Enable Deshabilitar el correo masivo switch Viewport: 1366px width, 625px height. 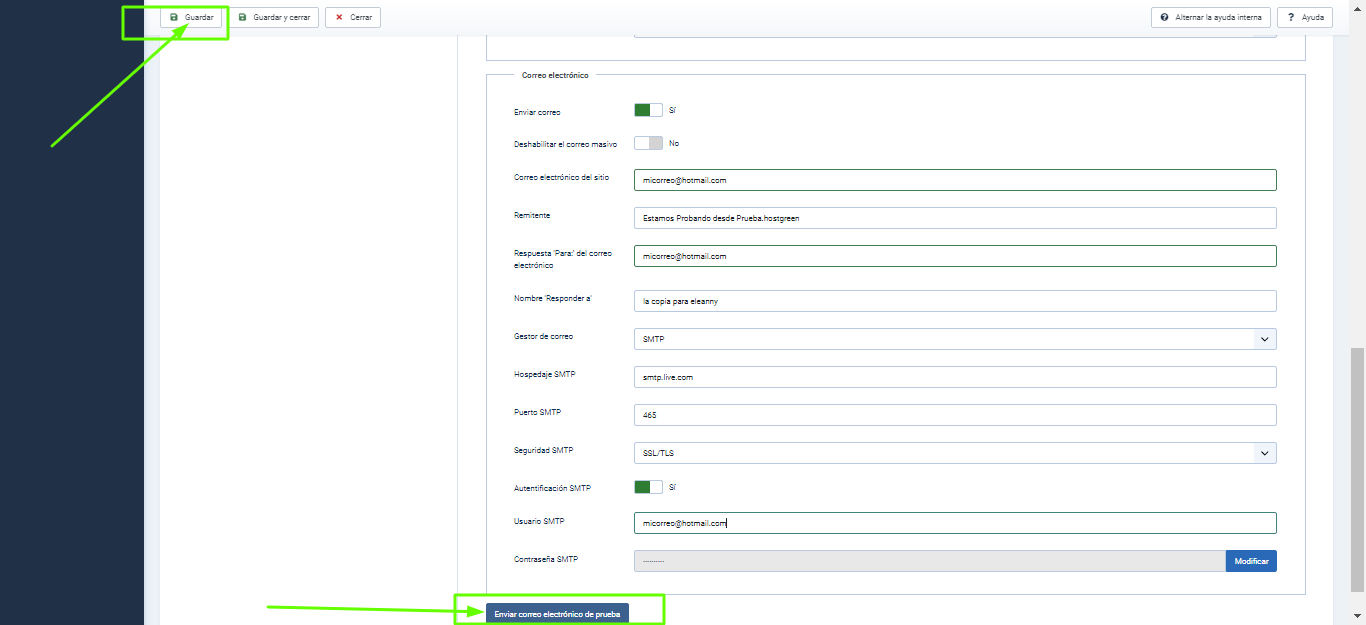pos(648,143)
